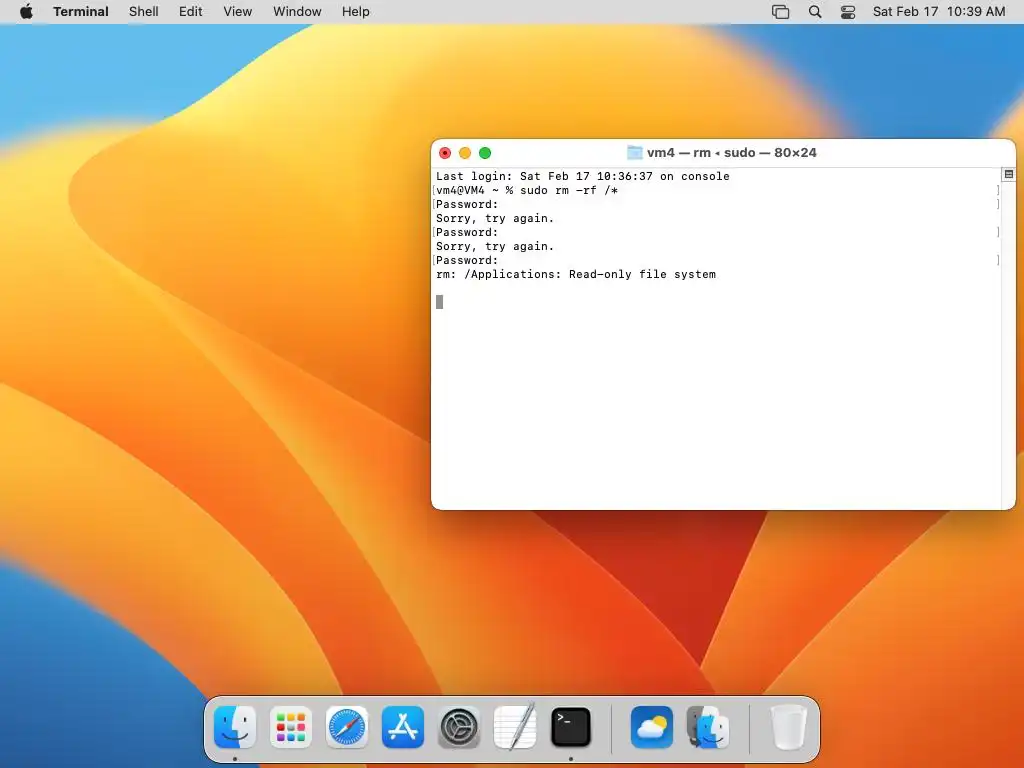Click the 'Last login' line in Terminal
1024x768 pixels.
click(x=583, y=176)
